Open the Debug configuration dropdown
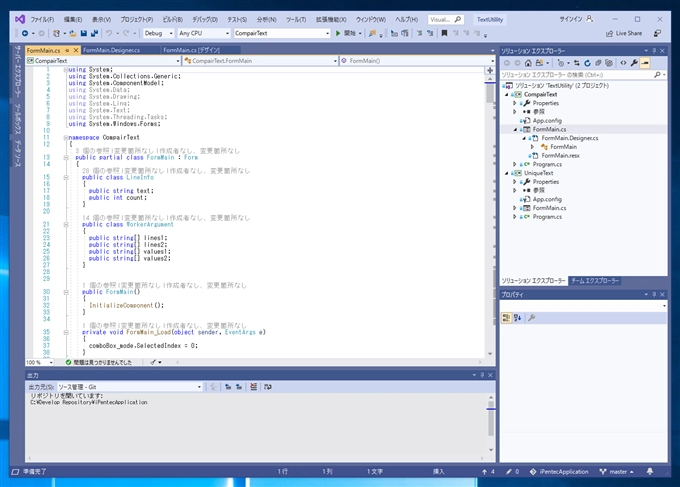This screenshot has height=487, width=680. (158, 33)
